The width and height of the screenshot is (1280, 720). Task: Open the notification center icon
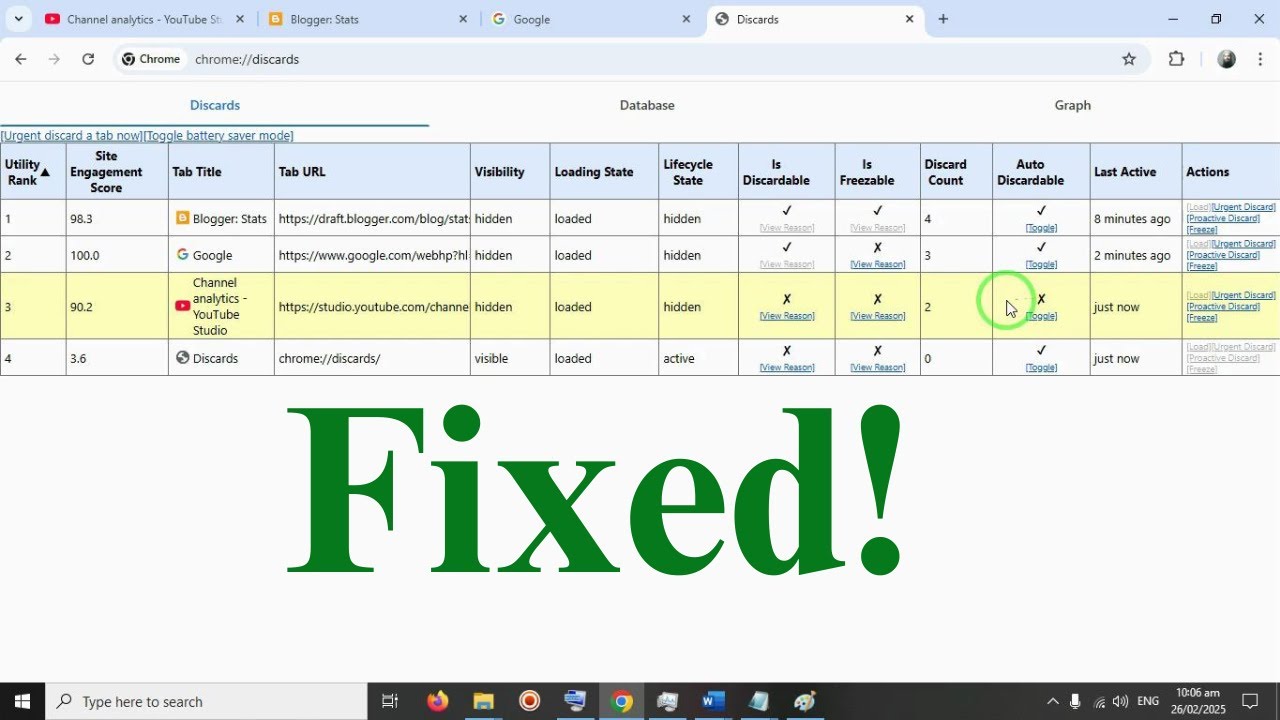click(x=1249, y=701)
